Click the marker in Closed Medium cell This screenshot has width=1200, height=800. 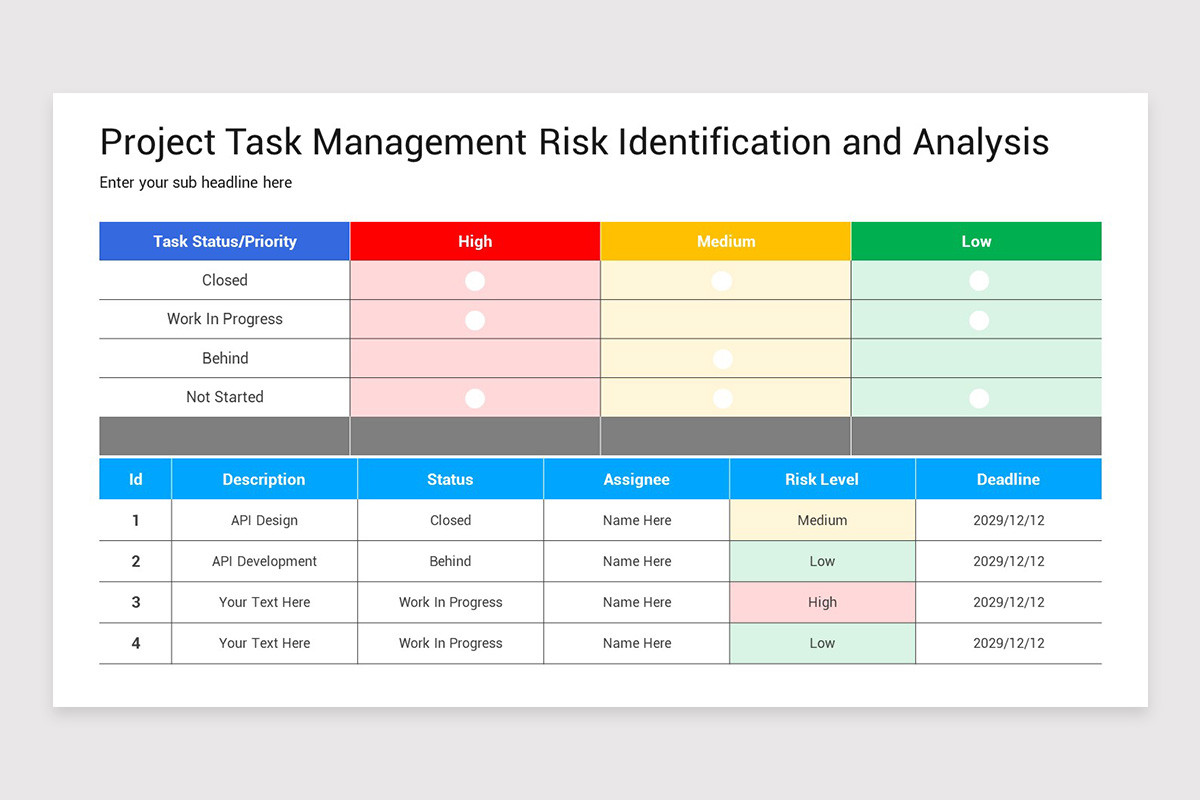pos(722,281)
